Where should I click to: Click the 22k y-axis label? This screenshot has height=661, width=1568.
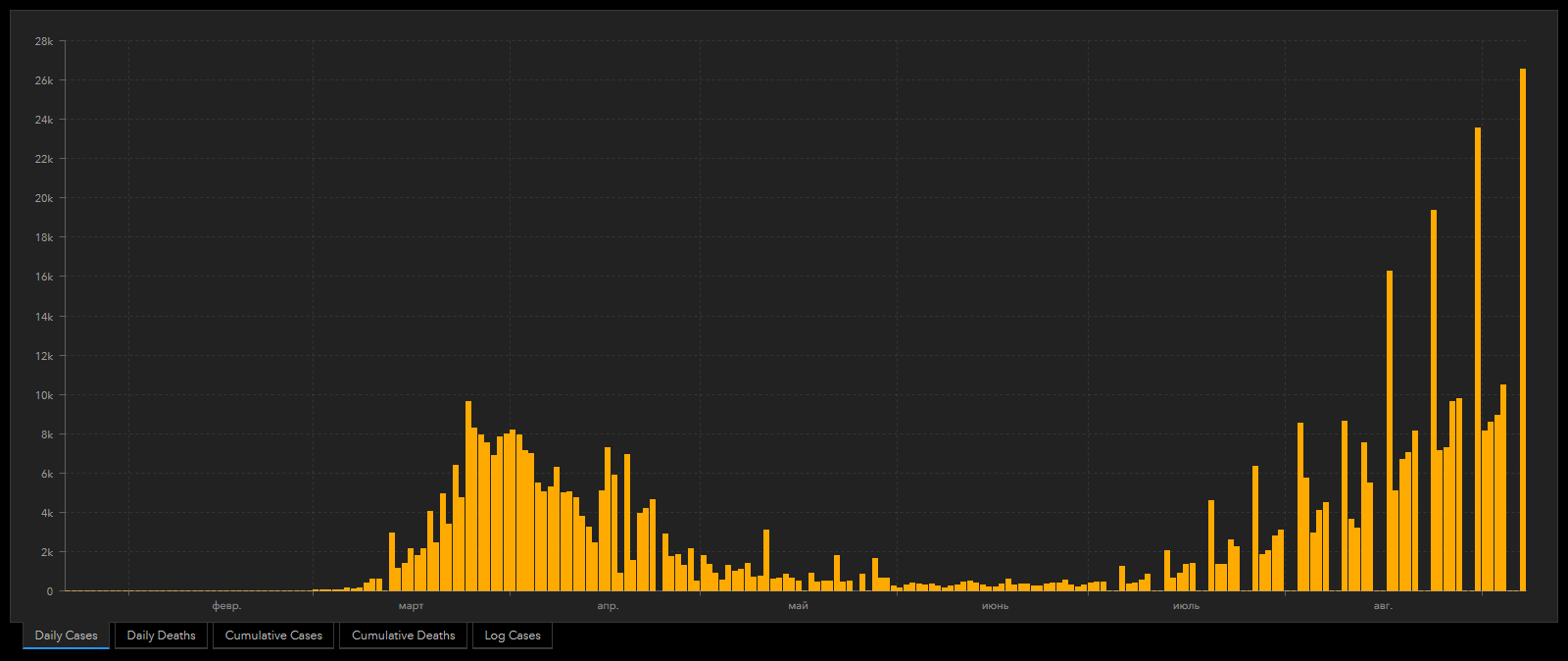pyautogui.click(x=44, y=159)
